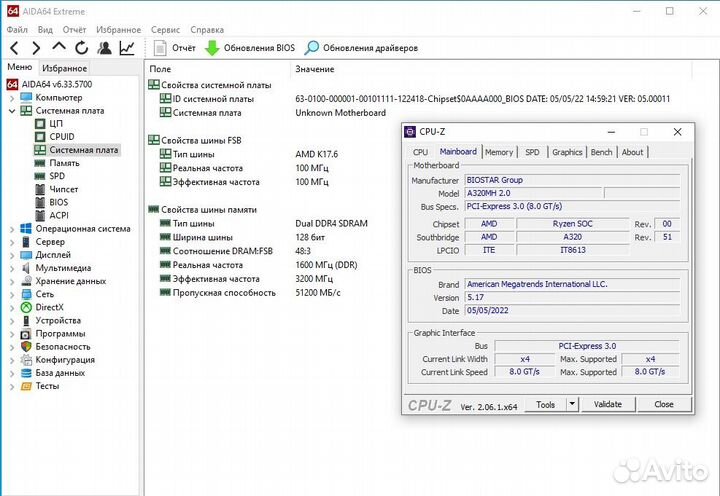Click the Устройства device icon

coord(26,321)
